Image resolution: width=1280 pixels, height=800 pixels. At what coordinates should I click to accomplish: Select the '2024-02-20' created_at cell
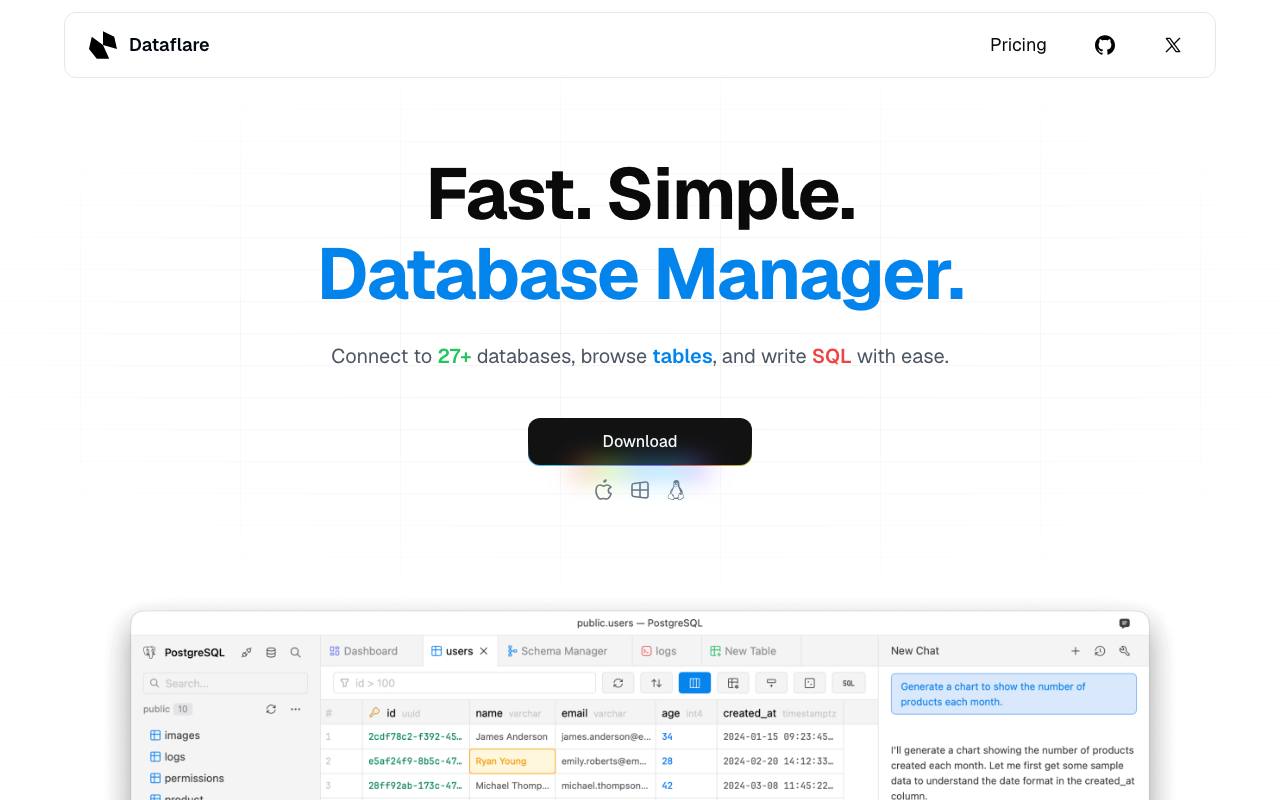point(780,761)
